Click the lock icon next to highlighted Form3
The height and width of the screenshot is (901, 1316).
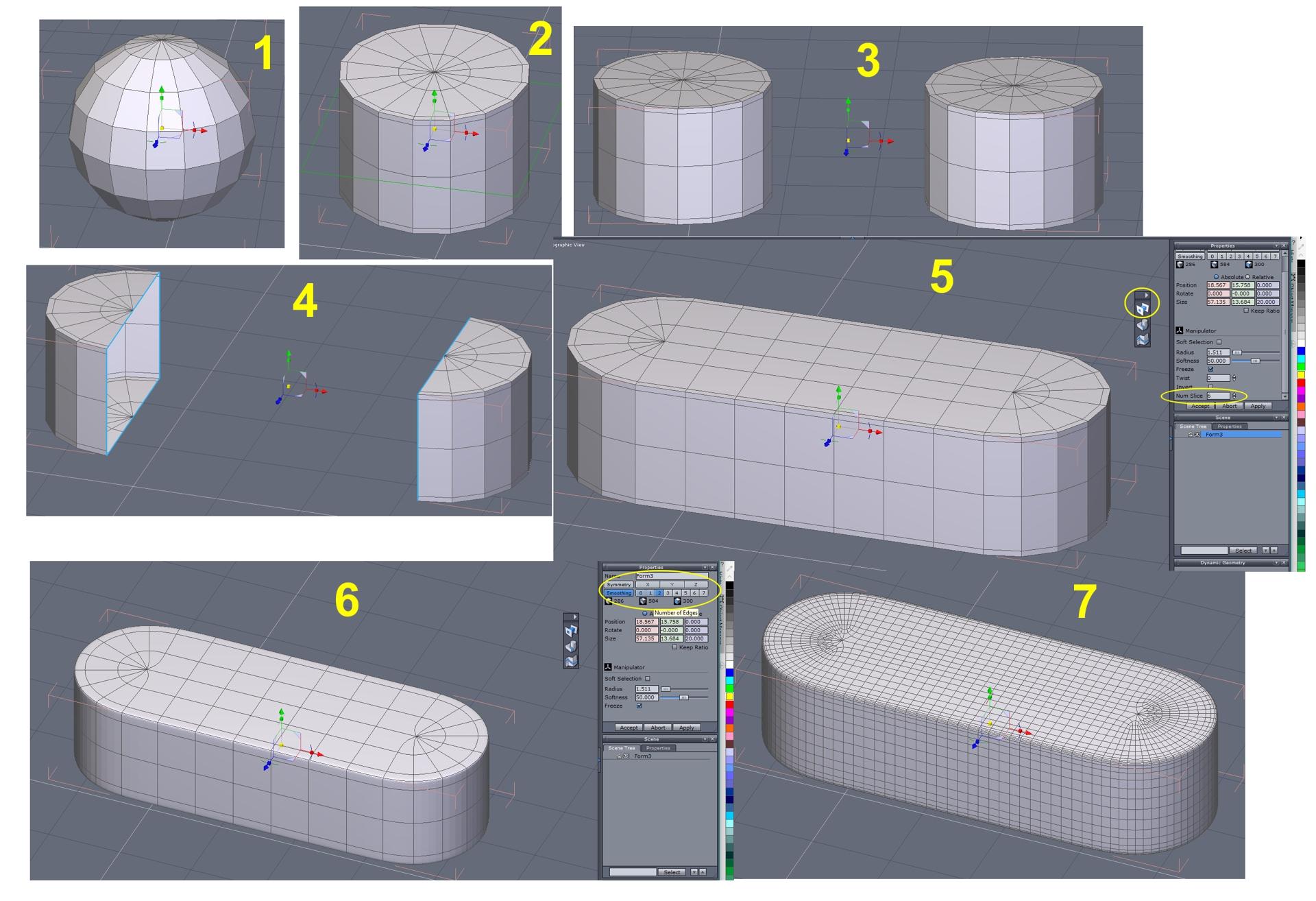(x=1190, y=434)
